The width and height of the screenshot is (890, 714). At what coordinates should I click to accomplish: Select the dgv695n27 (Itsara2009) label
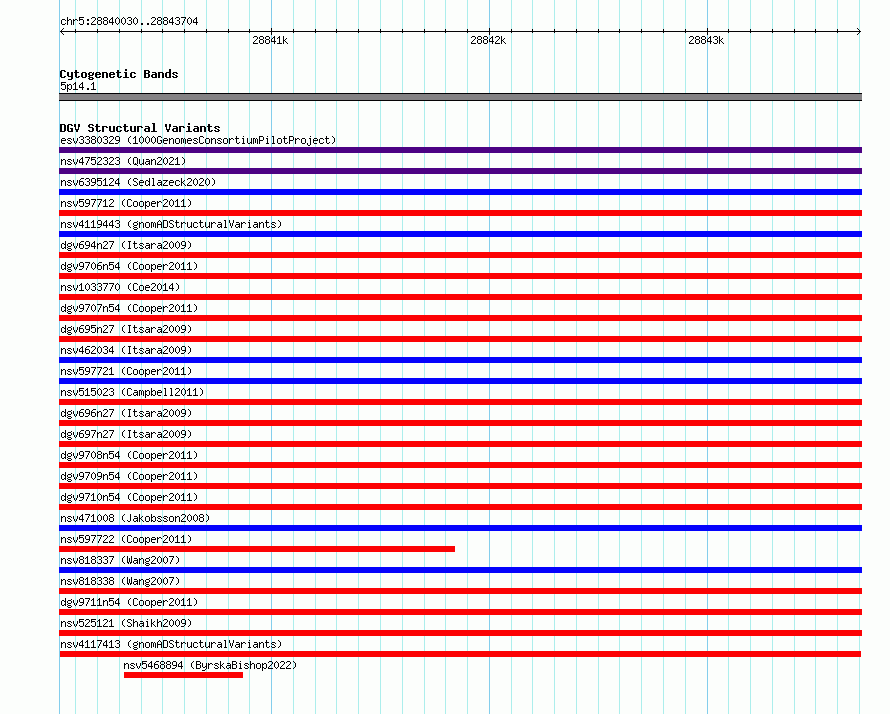pos(126,329)
